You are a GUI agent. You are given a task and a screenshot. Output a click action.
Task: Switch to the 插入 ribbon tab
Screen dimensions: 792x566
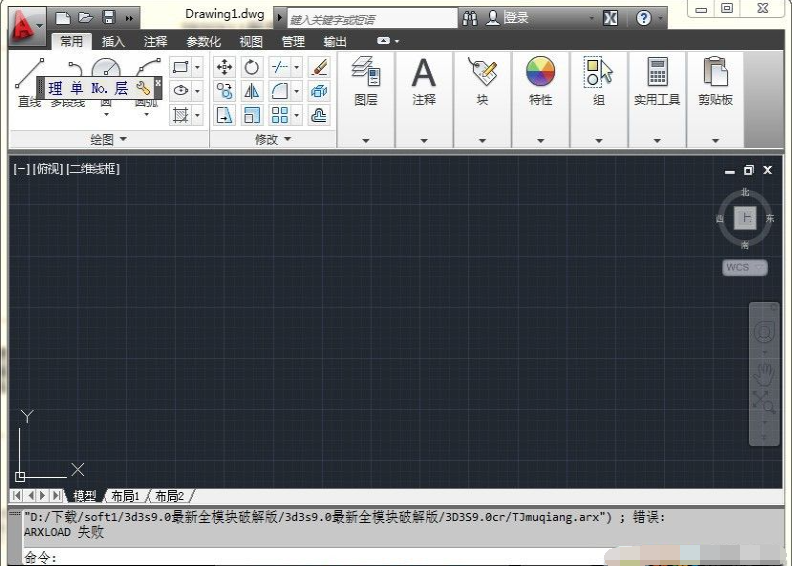[113, 41]
